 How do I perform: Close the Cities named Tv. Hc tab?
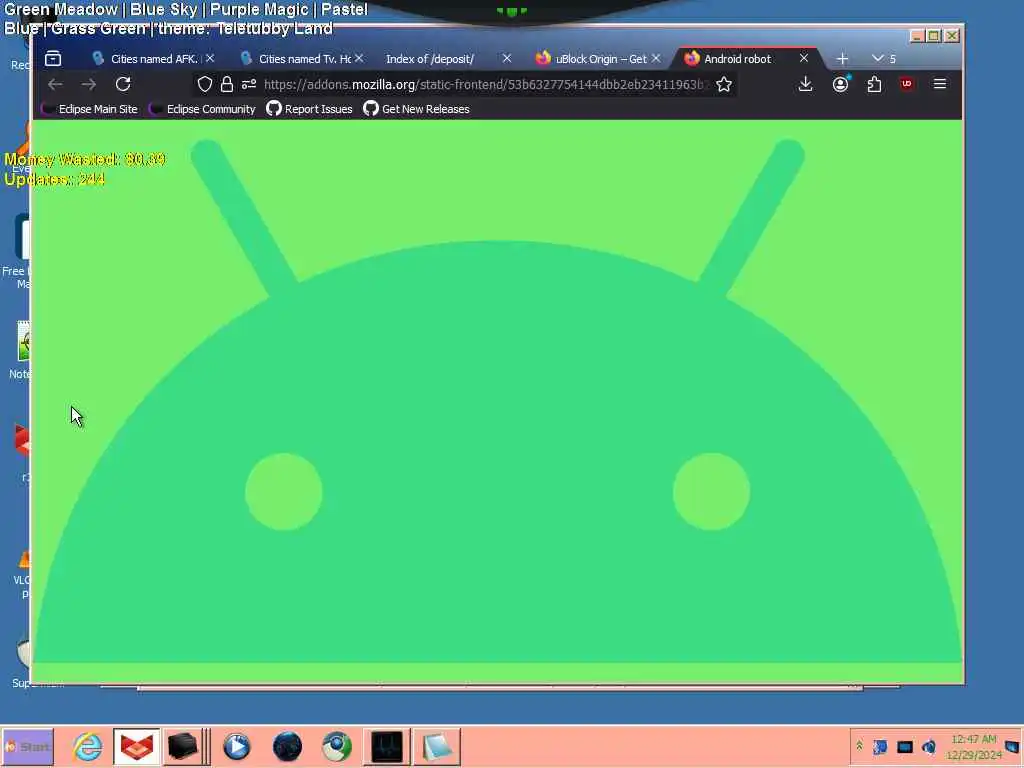click(x=359, y=58)
